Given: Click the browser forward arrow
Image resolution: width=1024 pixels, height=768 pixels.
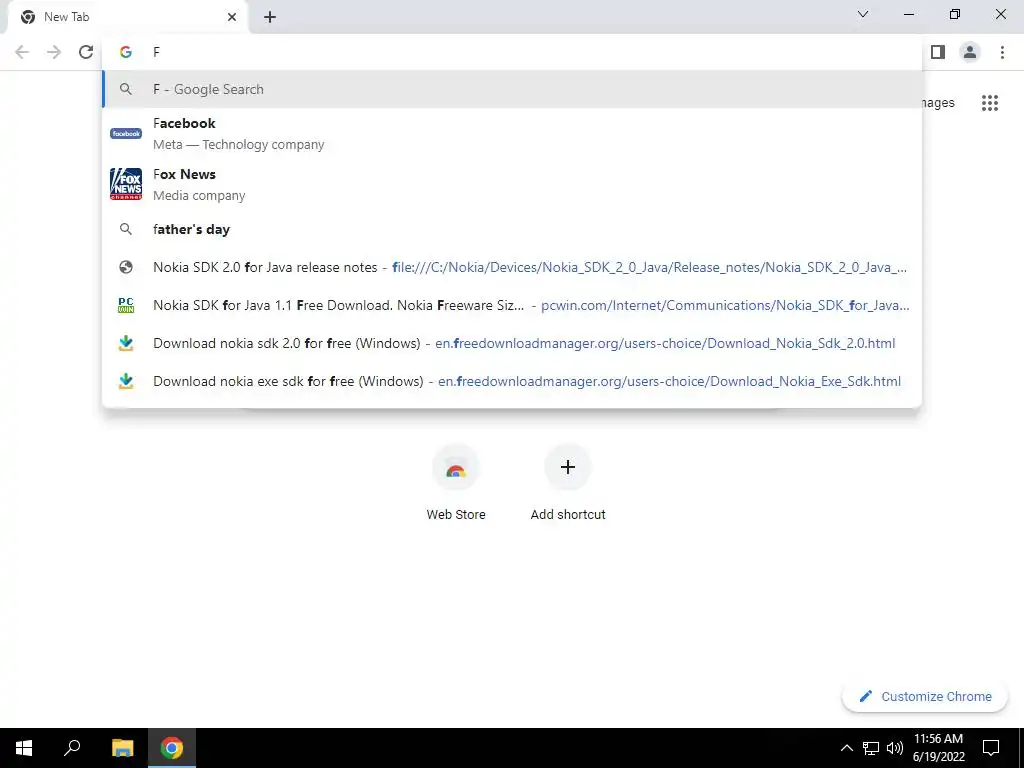Looking at the screenshot, I should [x=54, y=52].
